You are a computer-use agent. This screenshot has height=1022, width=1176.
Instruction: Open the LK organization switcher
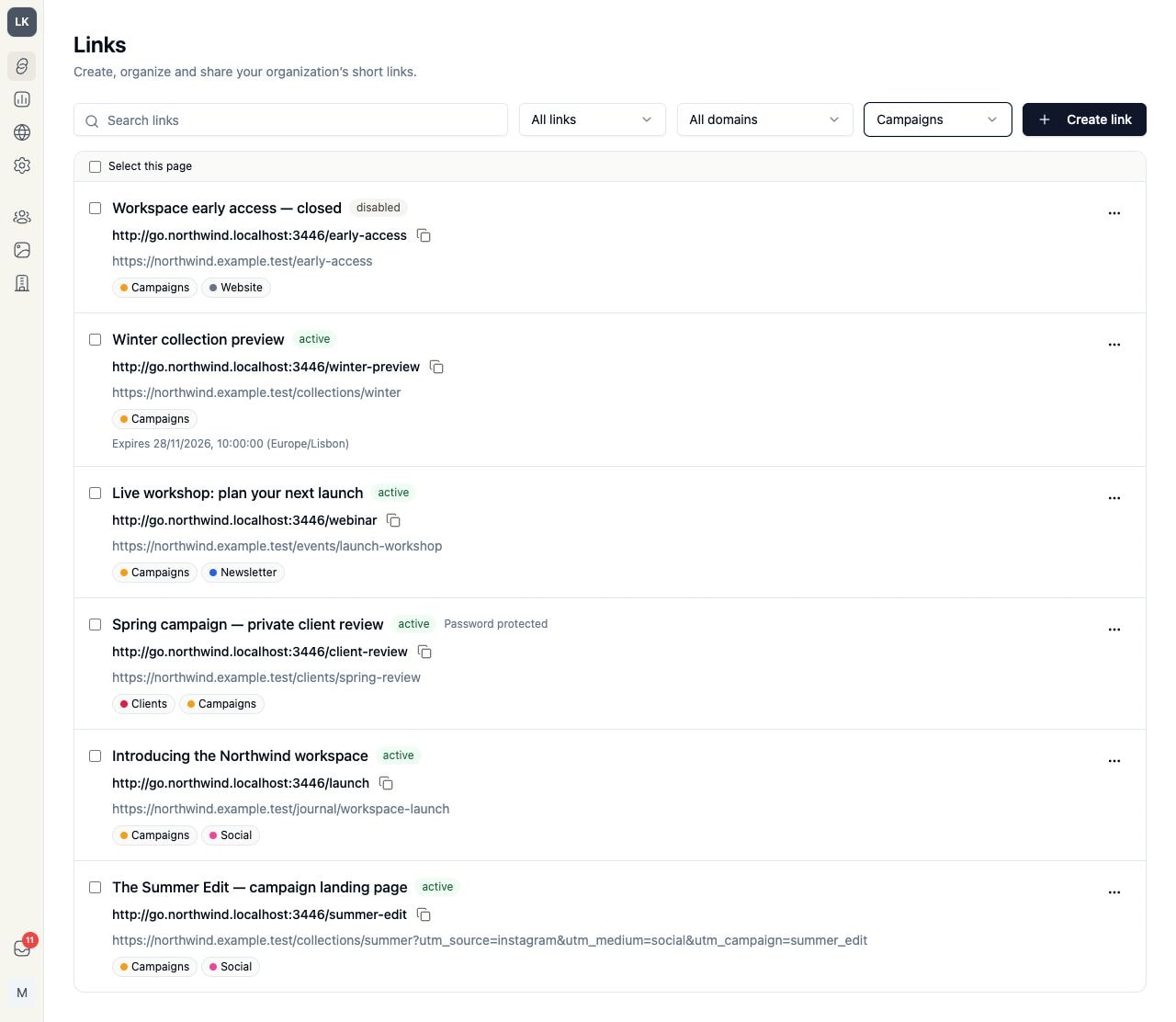pos(22,22)
